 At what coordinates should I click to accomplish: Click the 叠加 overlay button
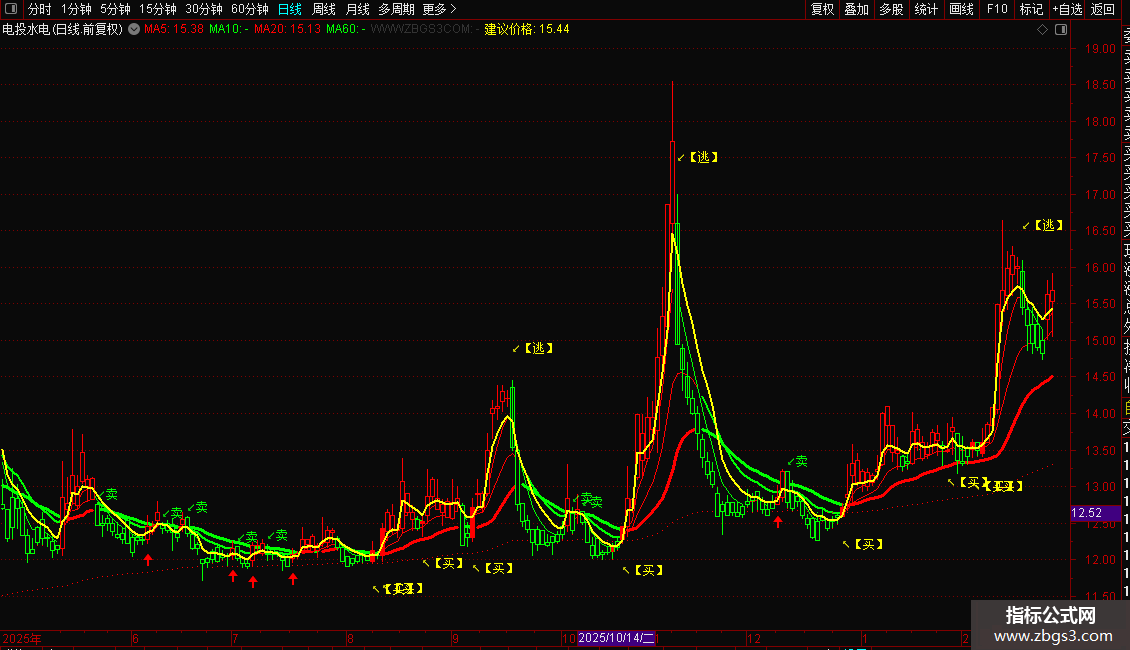857,9
